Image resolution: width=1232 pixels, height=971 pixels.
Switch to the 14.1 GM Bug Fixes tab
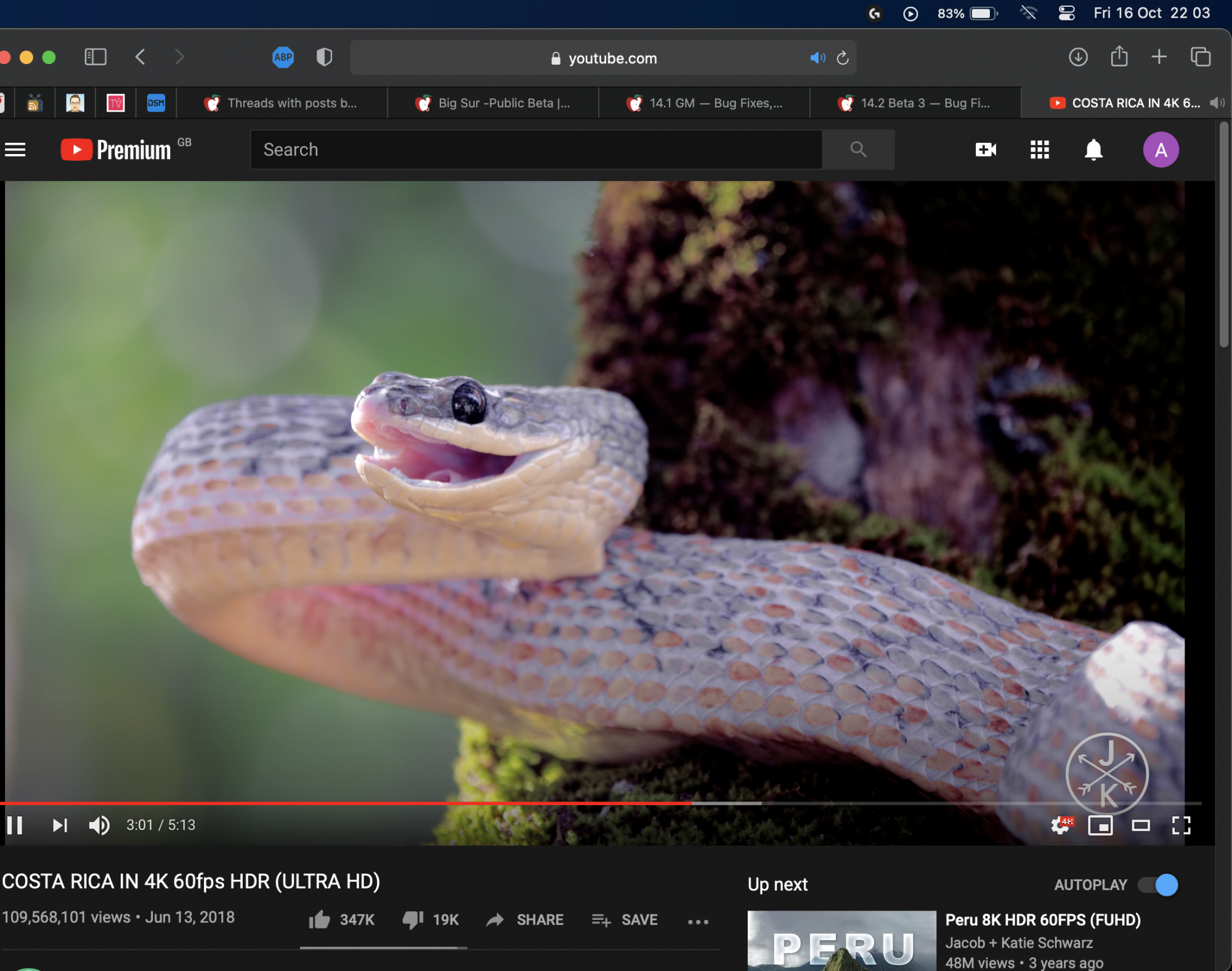(704, 103)
